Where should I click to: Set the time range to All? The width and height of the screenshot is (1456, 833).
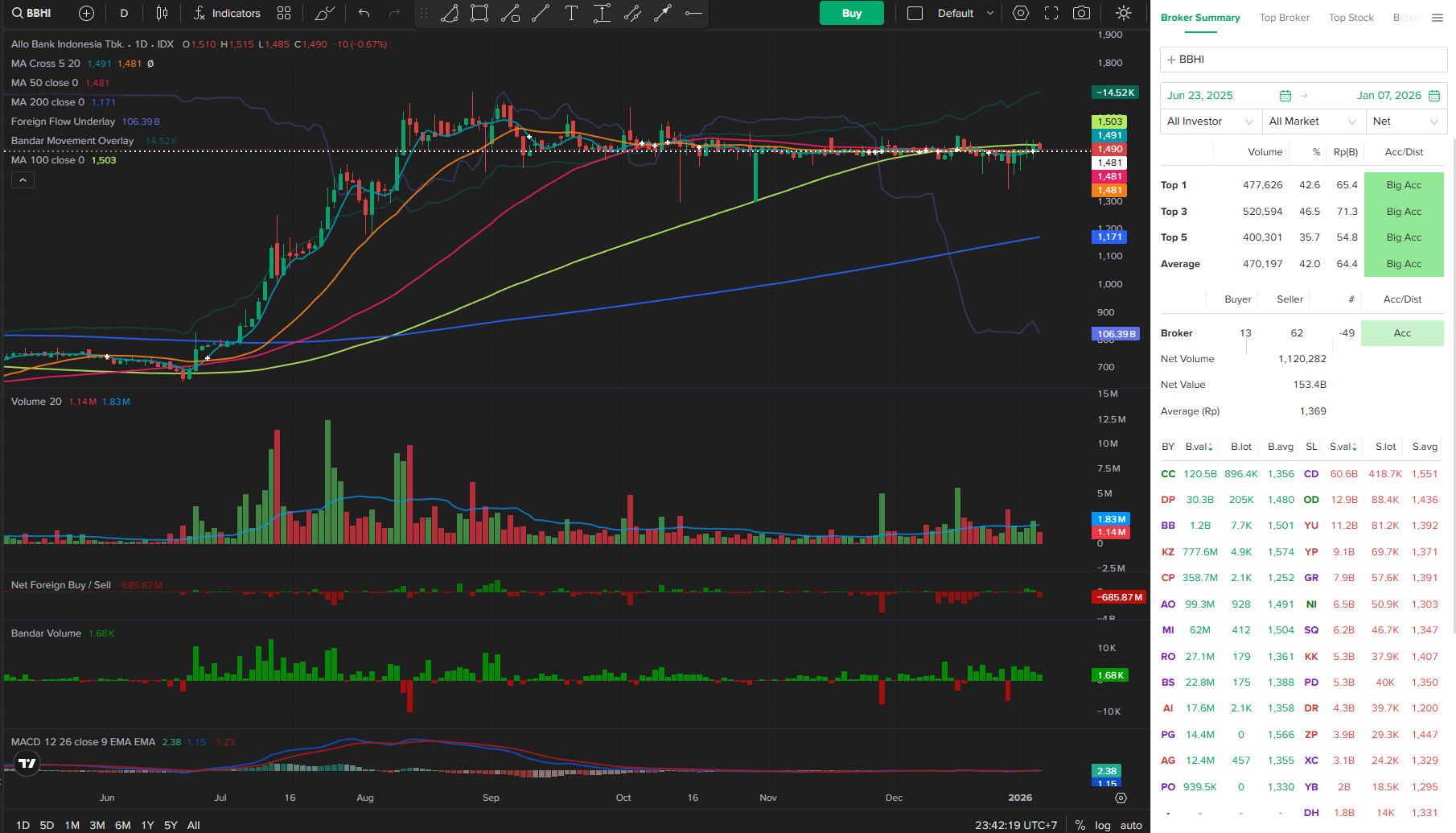(194, 825)
